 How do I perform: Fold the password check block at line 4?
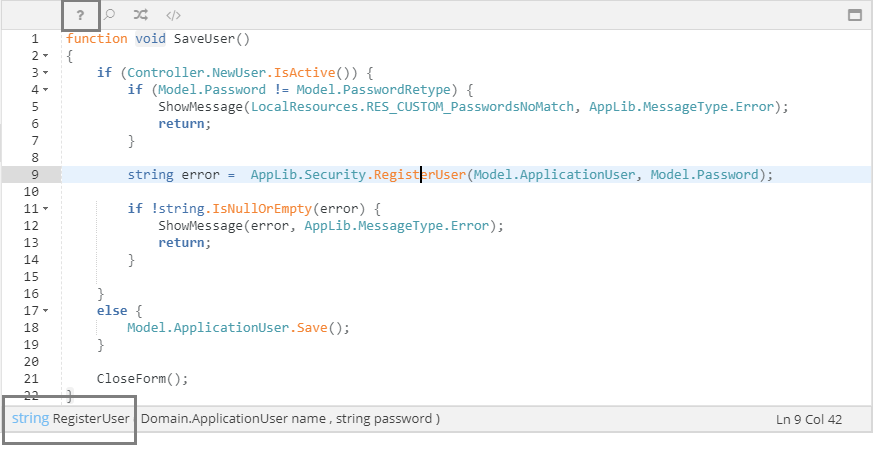click(46, 90)
